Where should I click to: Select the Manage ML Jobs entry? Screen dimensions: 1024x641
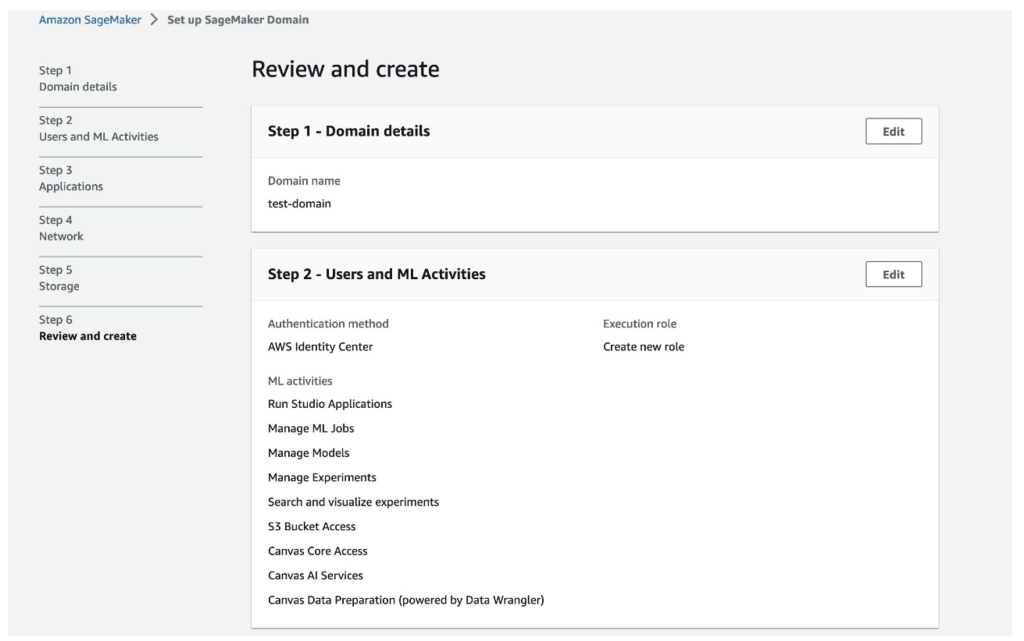pos(311,428)
